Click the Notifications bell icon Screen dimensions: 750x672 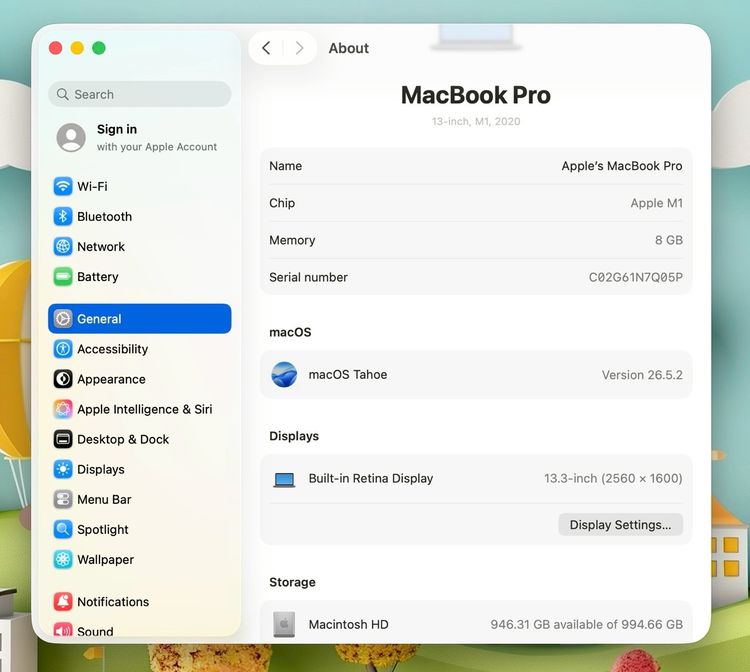pyautogui.click(x=63, y=601)
